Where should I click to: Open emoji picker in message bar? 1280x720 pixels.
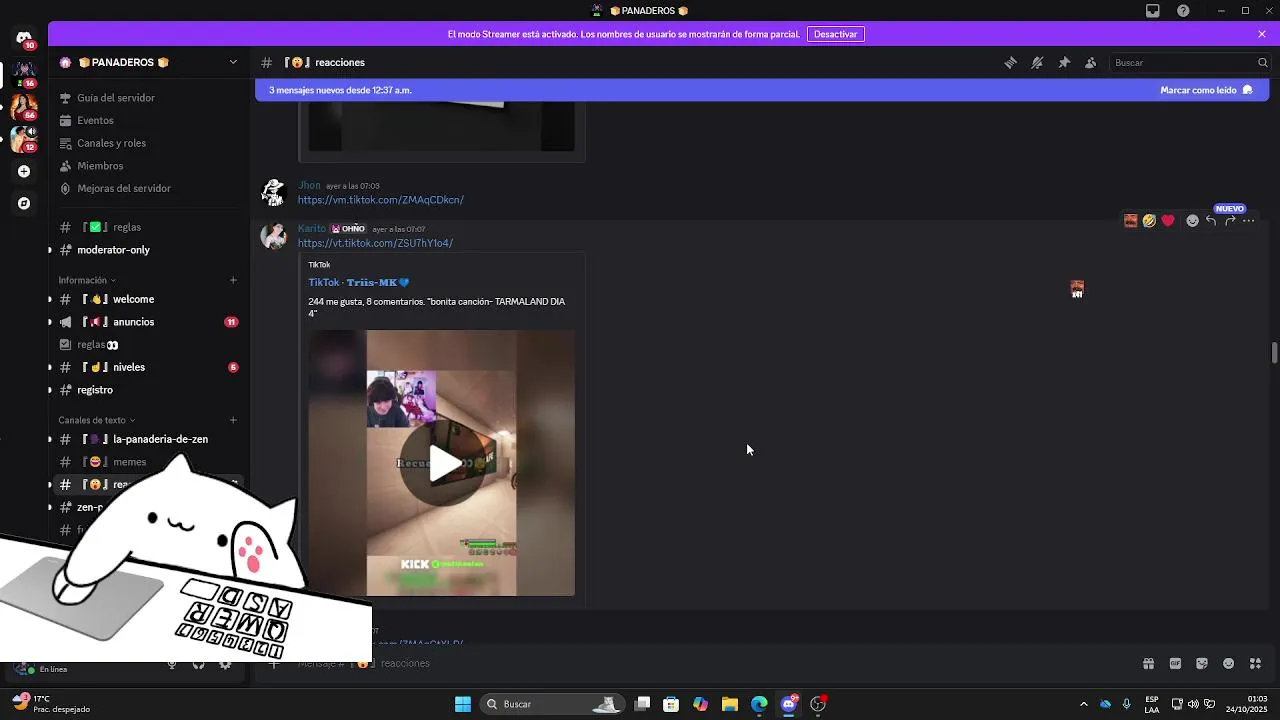(1229, 663)
